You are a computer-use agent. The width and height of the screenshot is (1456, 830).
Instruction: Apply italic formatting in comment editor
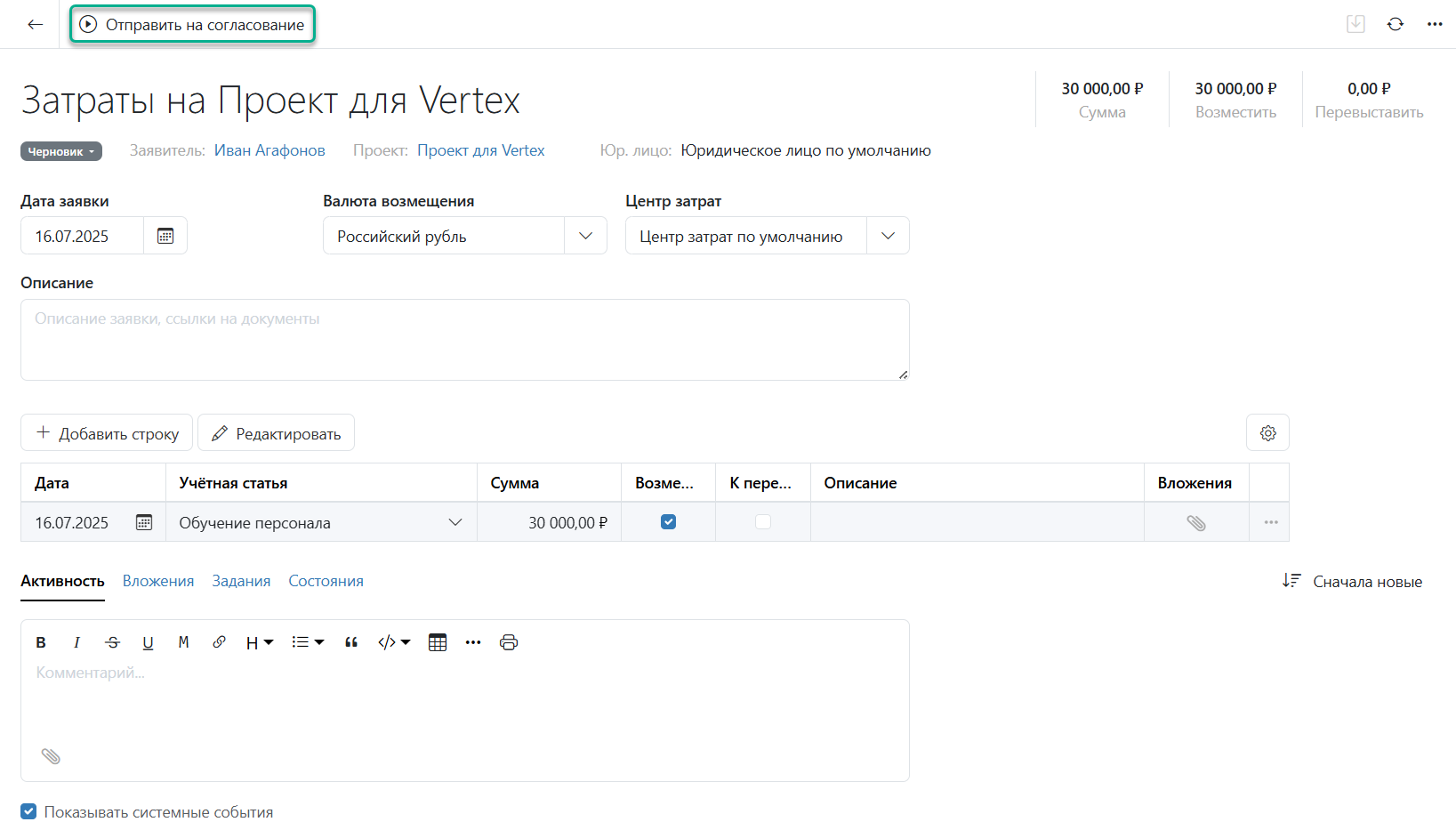(76, 642)
